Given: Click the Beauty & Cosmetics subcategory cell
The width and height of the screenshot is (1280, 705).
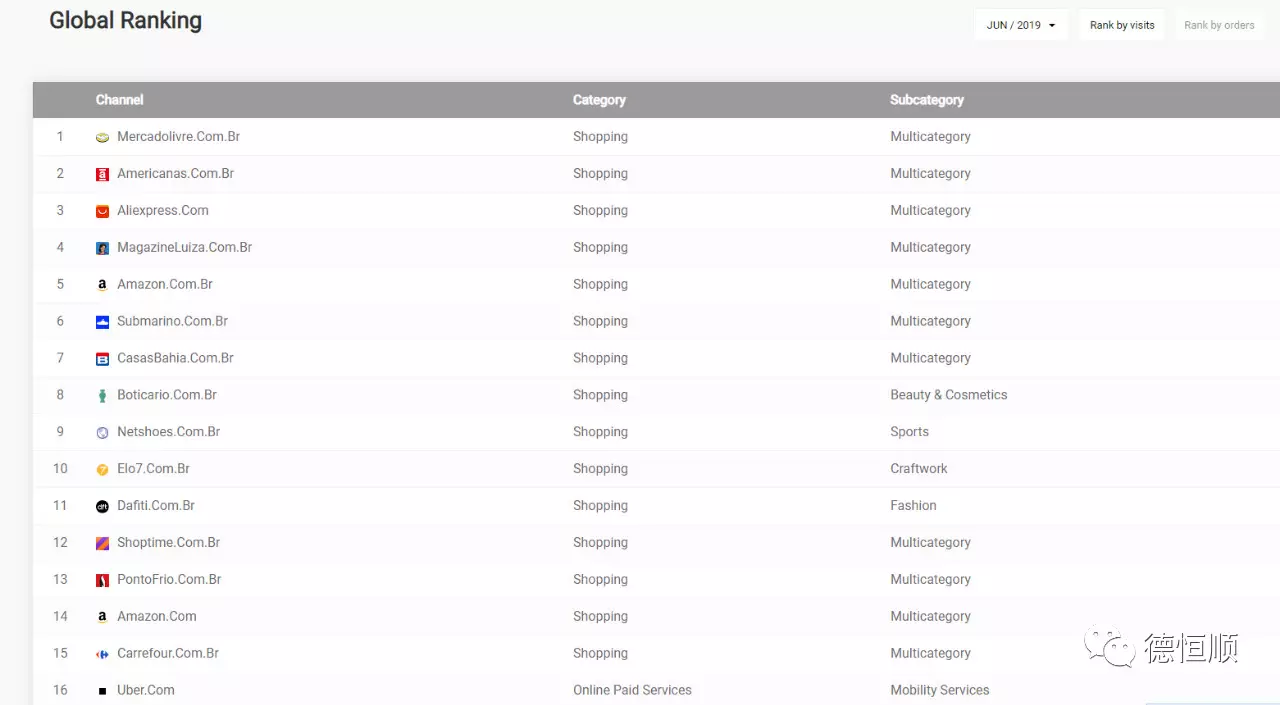Looking at the screenshot, I should click(949, 395).
